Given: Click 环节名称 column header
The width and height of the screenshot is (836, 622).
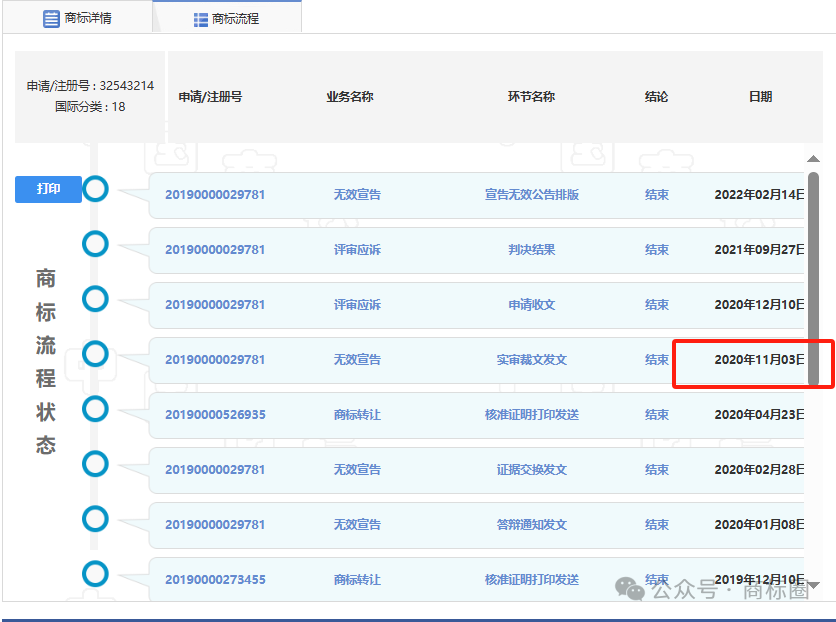Looking at the screenshot, I should click(x=531, y=96).
